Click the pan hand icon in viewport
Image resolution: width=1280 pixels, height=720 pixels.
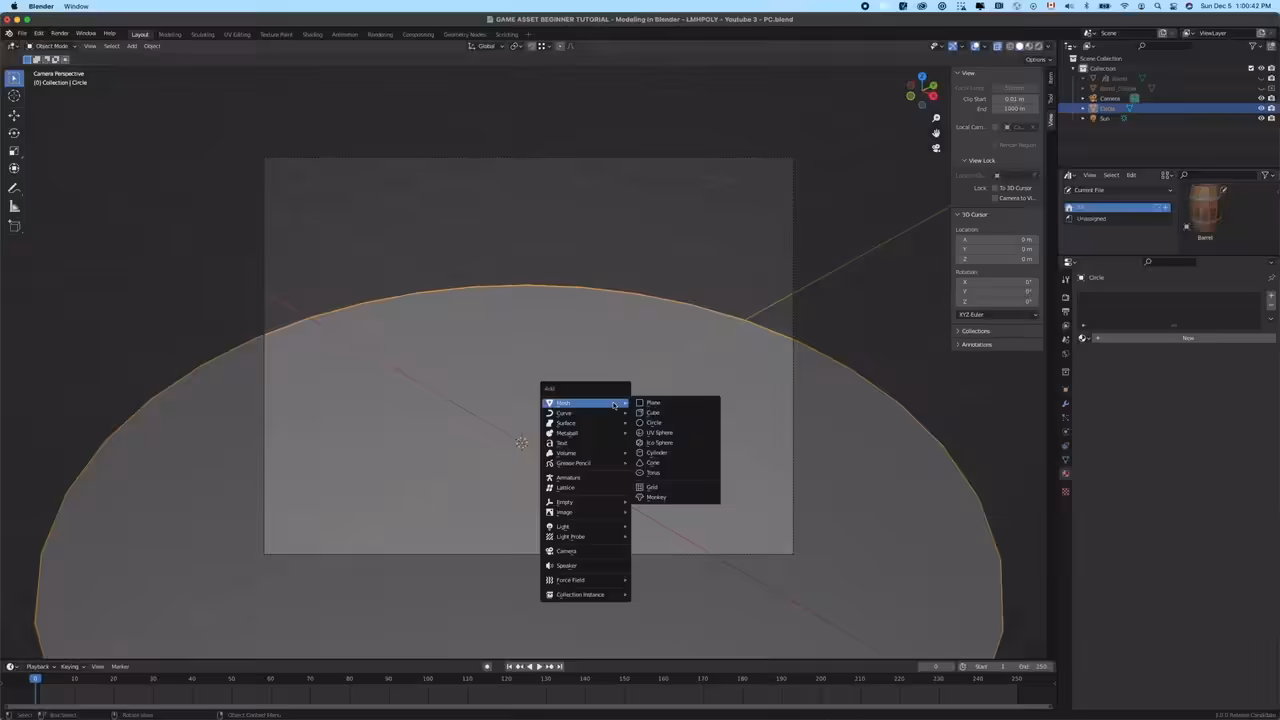(936, 133)
